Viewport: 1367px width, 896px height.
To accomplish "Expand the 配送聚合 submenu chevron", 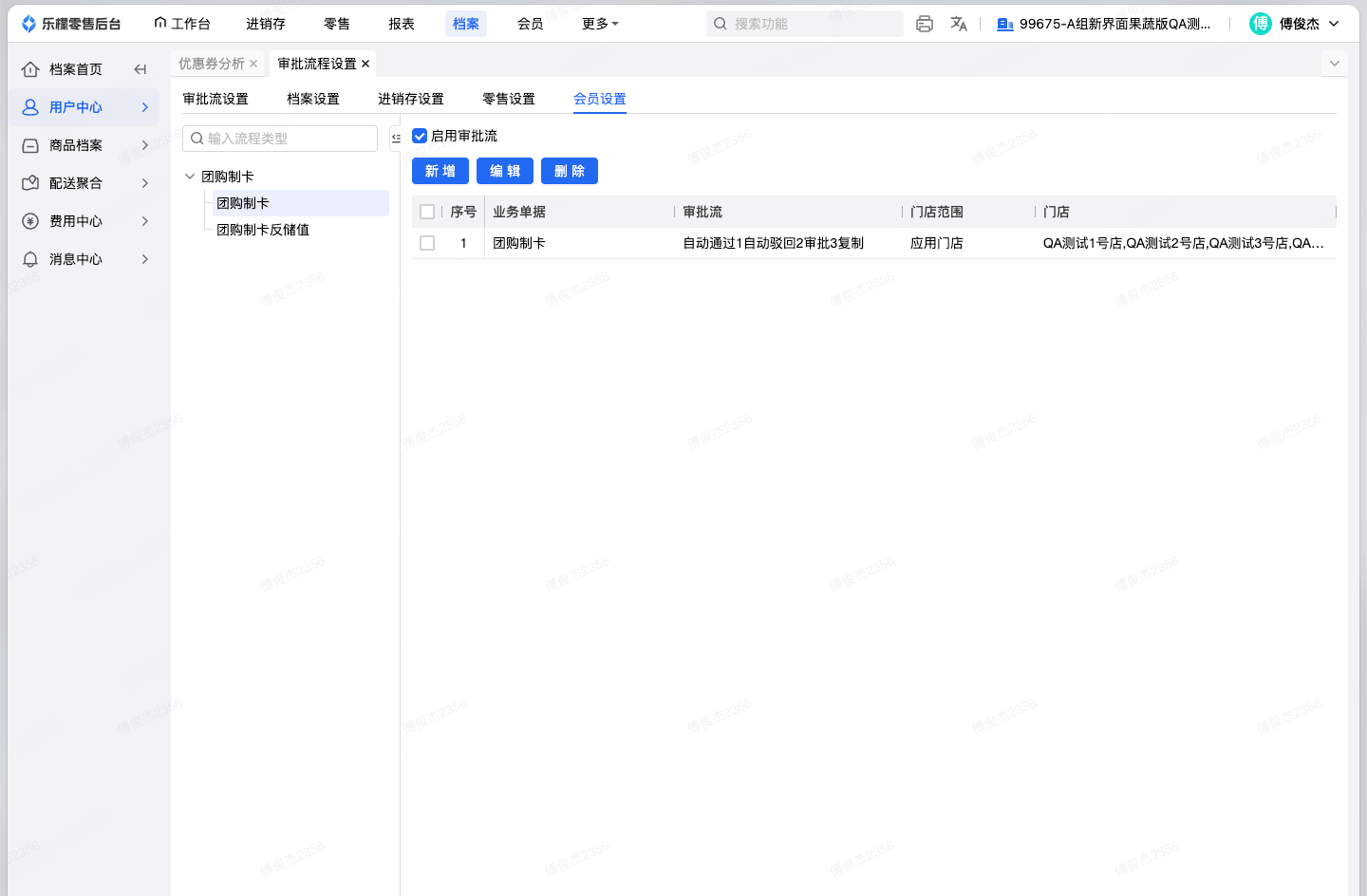I will [x=145, y=183].
